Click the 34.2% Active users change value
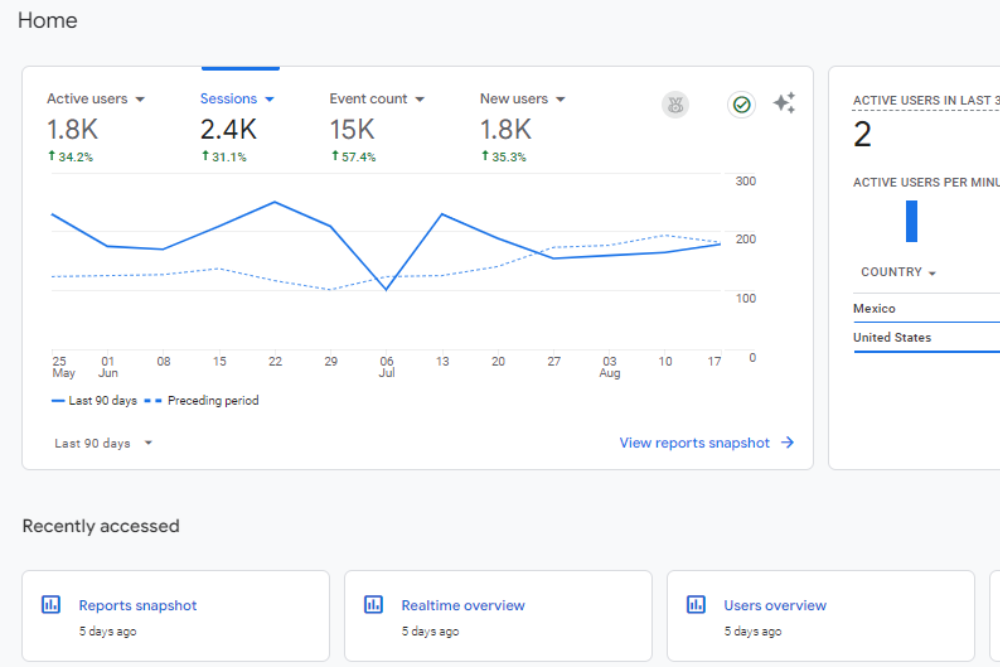 click(x=71, y=156)
